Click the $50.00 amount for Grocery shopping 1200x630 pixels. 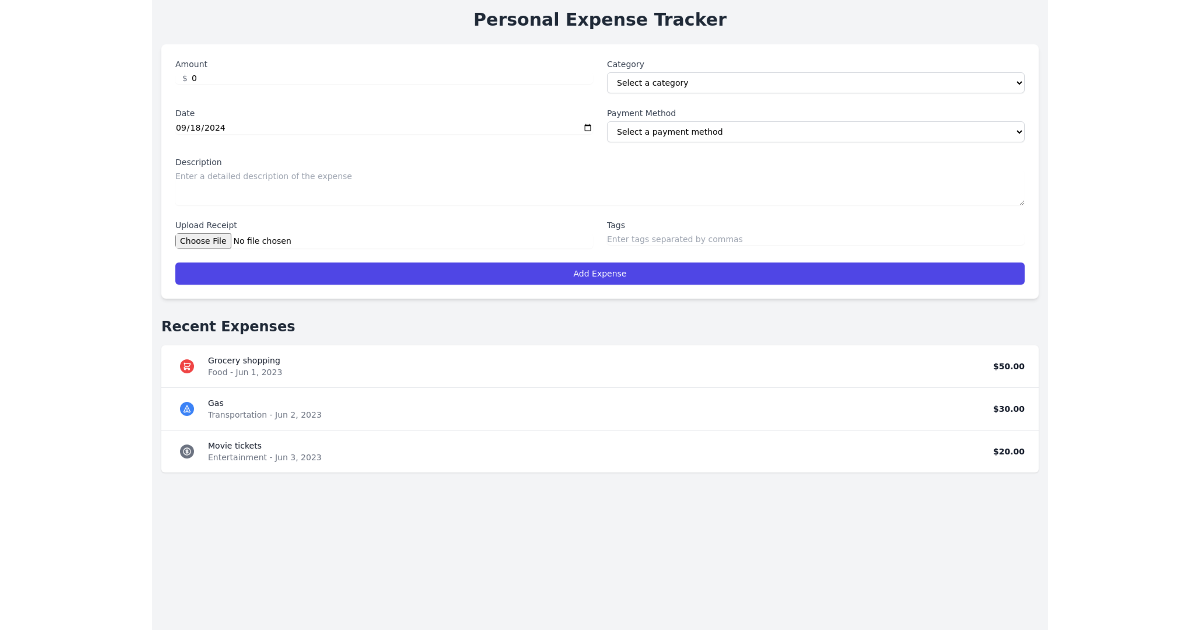[x=1008, y=366]
